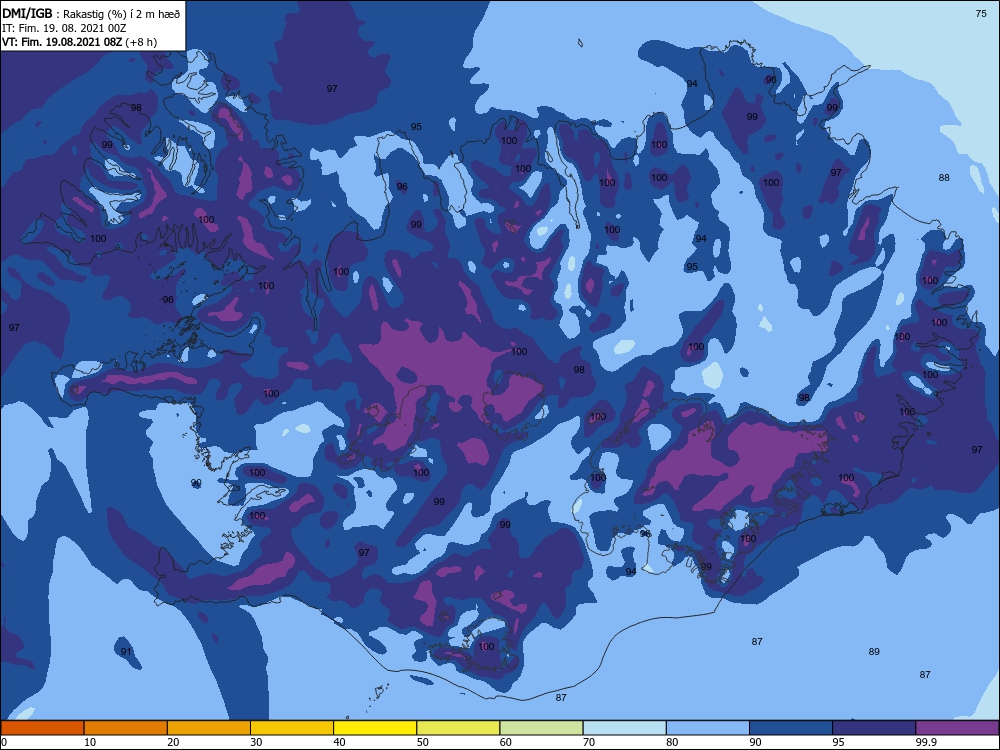The height and width of the screenshot is (750, 1000).
Task: Click the 20 legend scale label
Action: tap(173, 742)
